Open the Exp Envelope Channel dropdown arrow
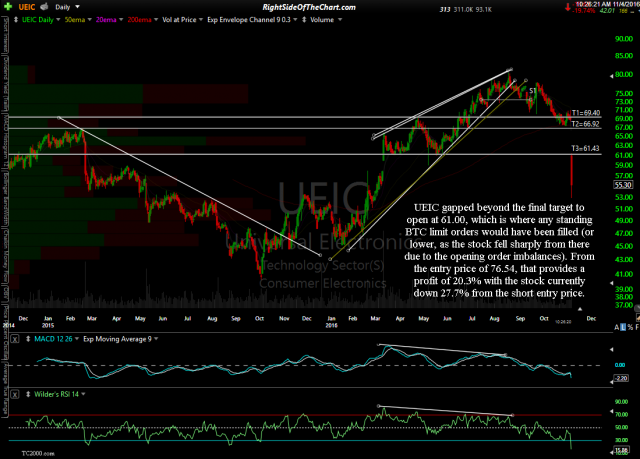 coord(295,20)
